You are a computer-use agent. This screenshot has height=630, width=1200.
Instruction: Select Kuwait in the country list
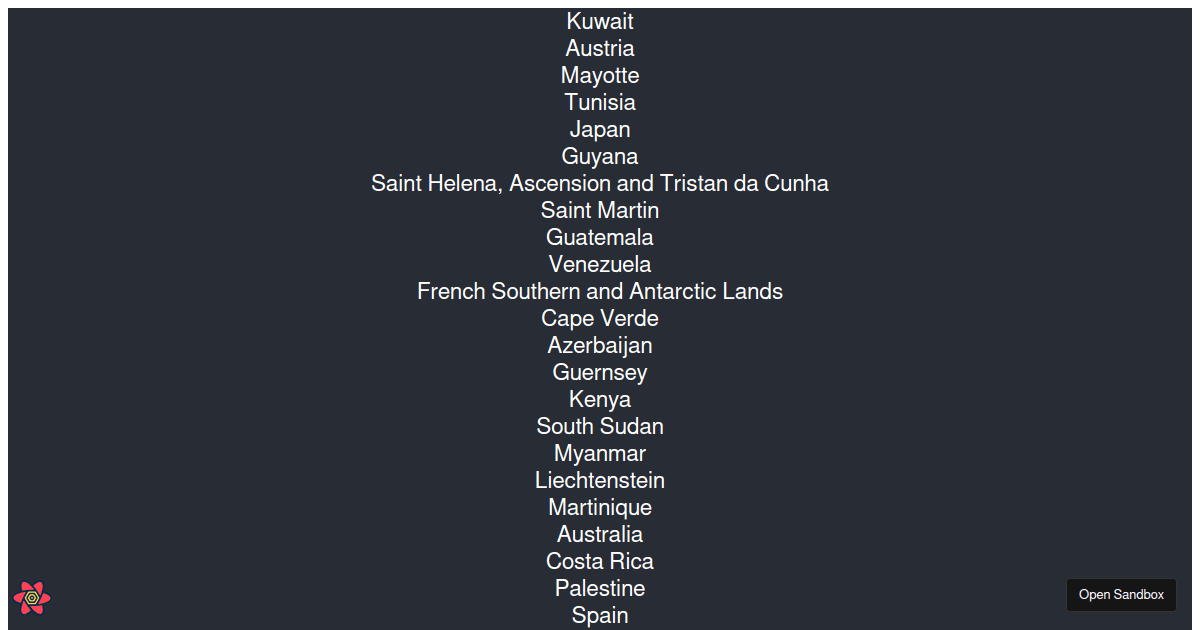pos(600,21)
